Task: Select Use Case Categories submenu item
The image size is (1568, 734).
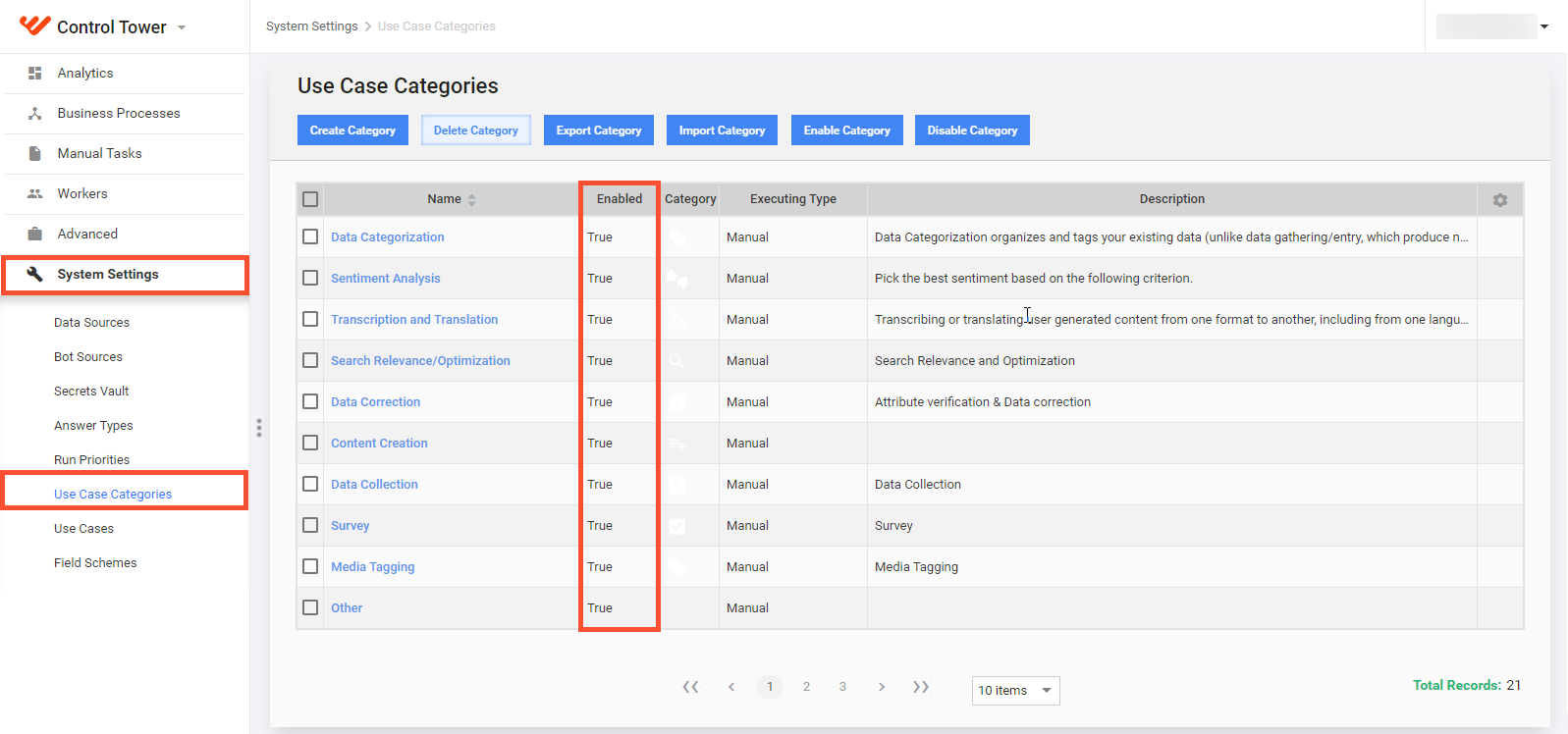Action: pyautogui.click(x=113, y=494)
